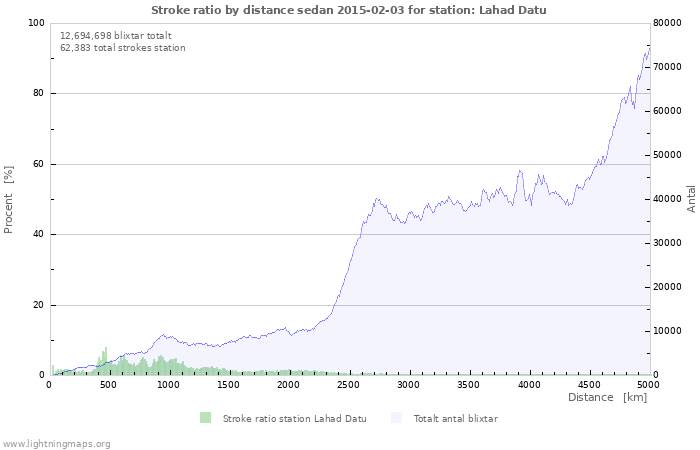700x450 pixels.
Task: Open the www.lightningmaps.org watermark link
Action: coord(56,443)
